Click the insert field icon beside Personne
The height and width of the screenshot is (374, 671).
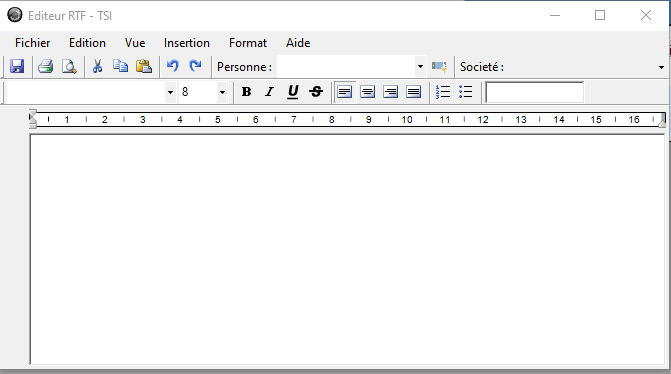pos(439,67)
